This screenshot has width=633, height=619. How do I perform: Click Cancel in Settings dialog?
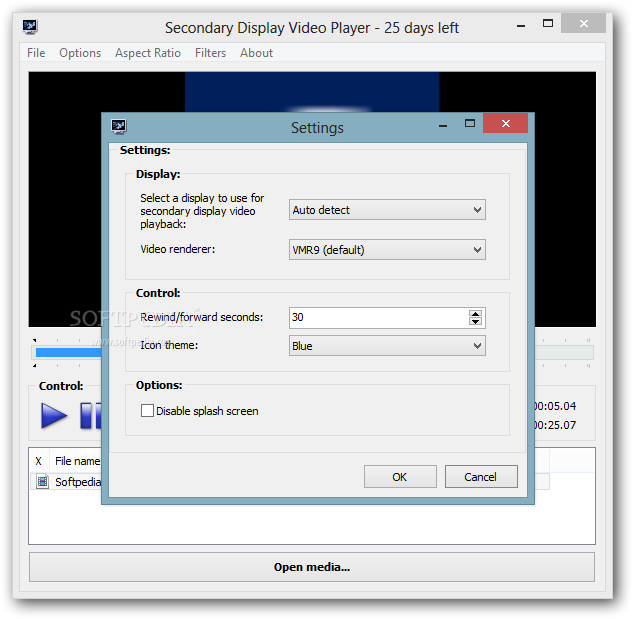click(481, 476)
